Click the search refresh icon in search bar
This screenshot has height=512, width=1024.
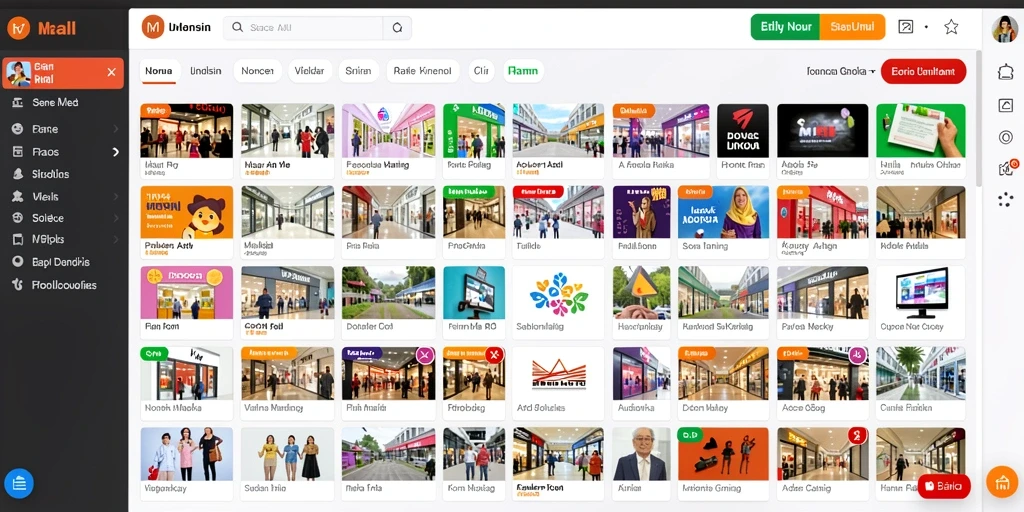tap(397, 28)
